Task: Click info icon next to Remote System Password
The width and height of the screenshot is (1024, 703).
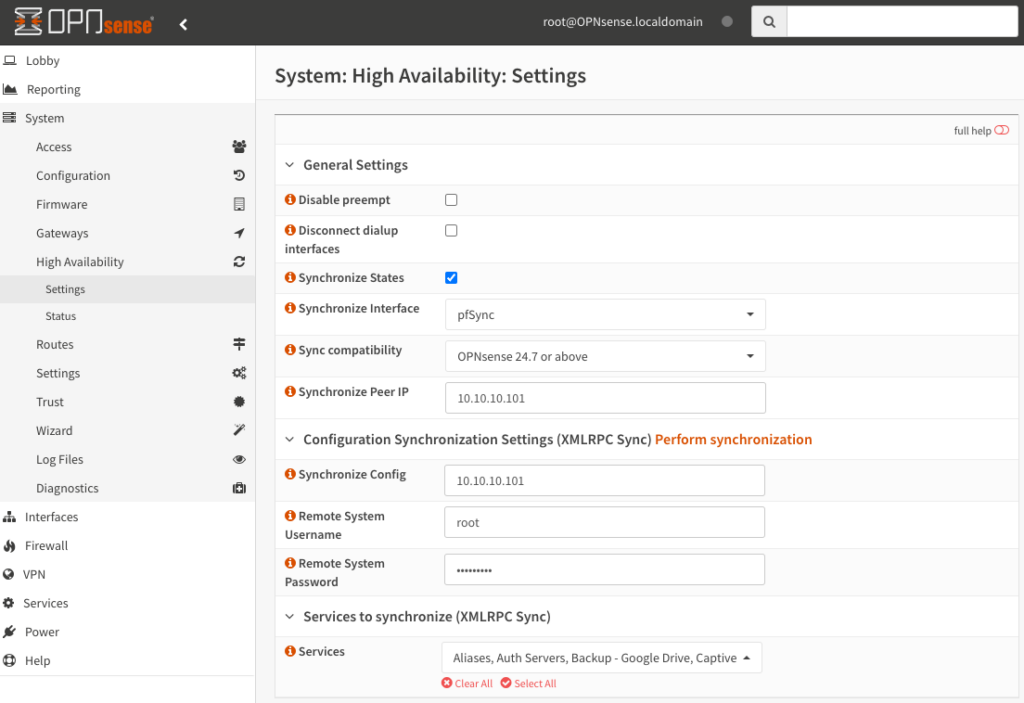Action: tap(290, 563)
